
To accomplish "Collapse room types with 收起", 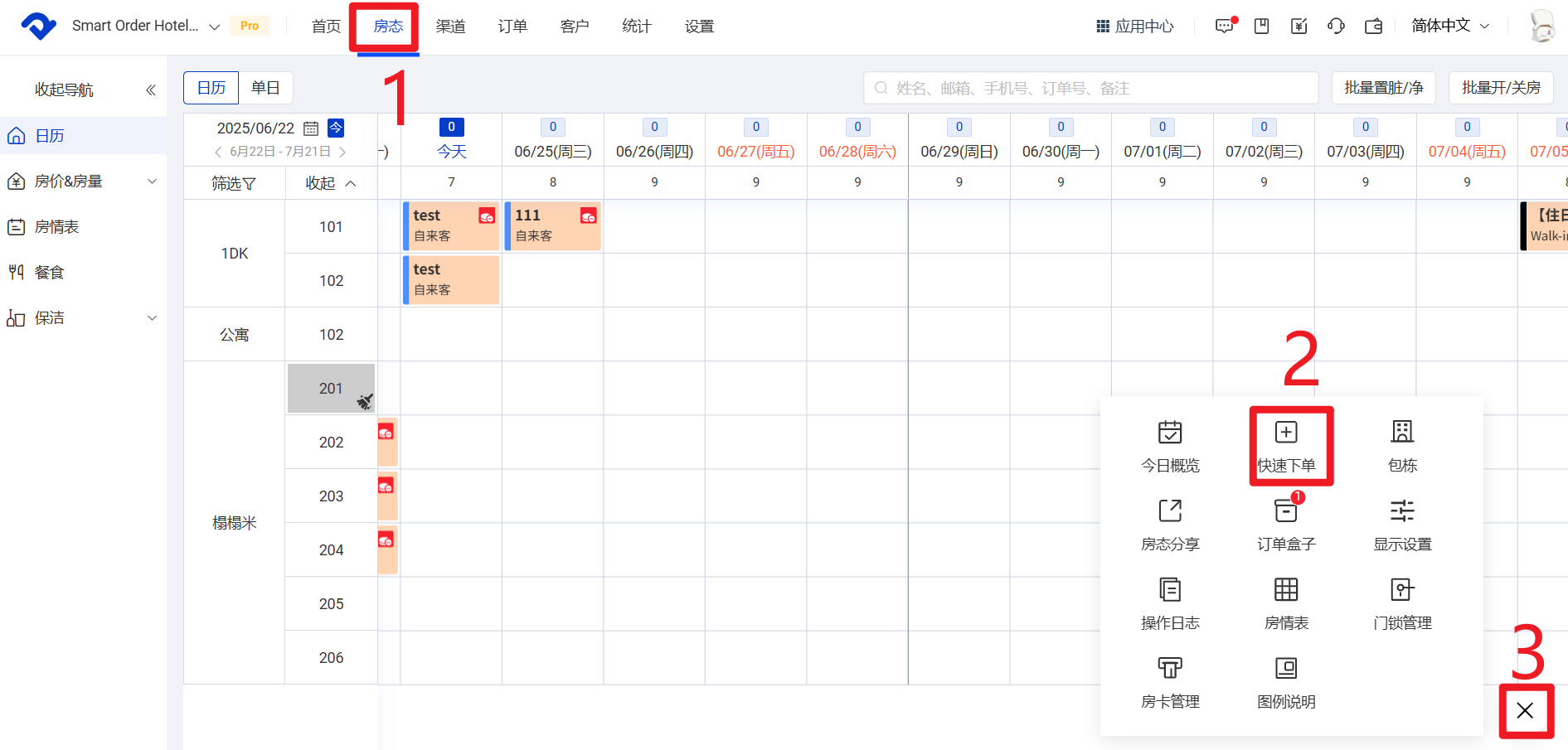I will pyautogui.click(x=330, y=183).
